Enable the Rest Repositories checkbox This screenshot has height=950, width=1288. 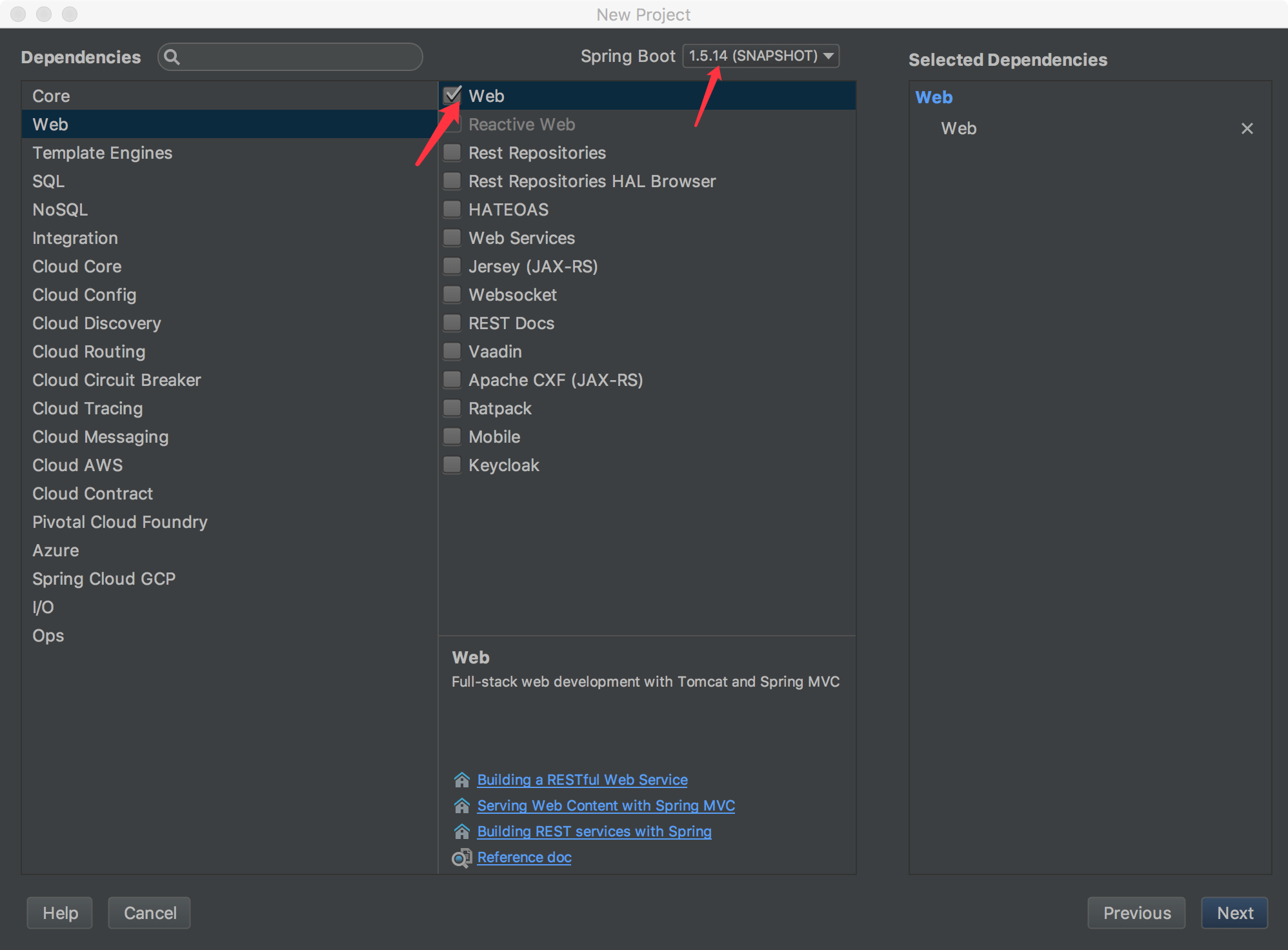coord(452,153)
